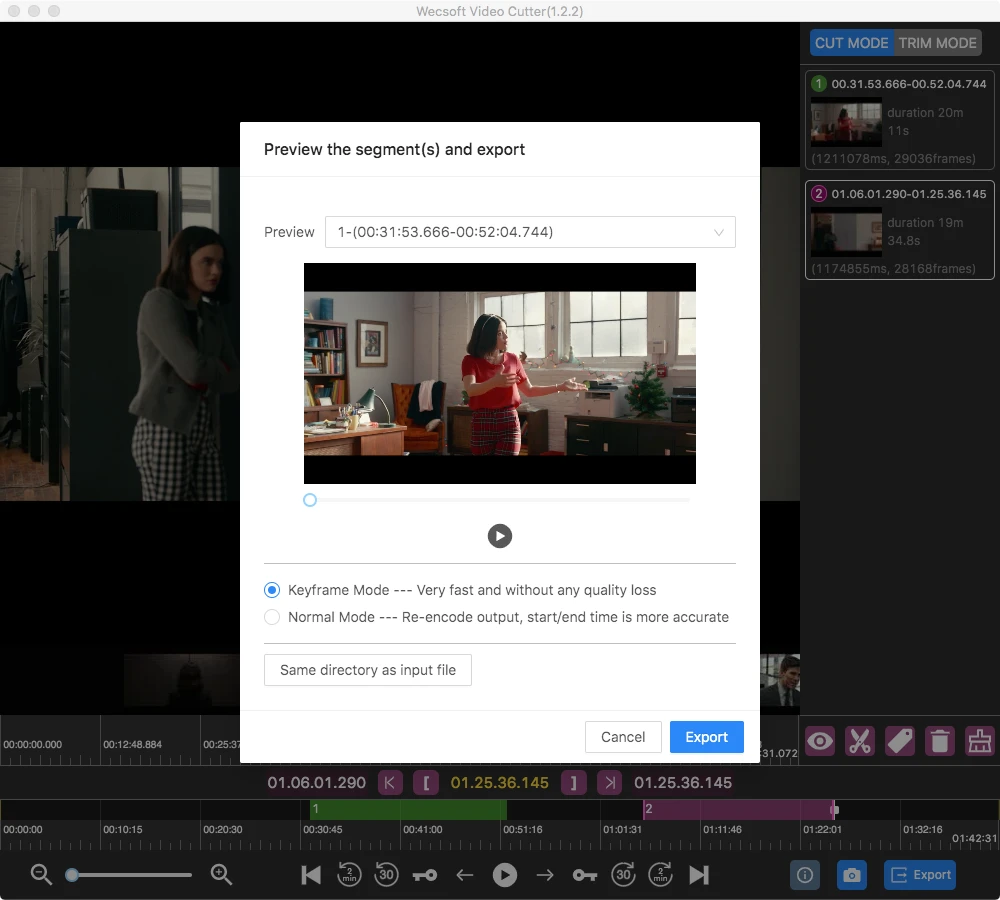Set segment end bracket button
1000x900 pixels.
pos(573,783)
